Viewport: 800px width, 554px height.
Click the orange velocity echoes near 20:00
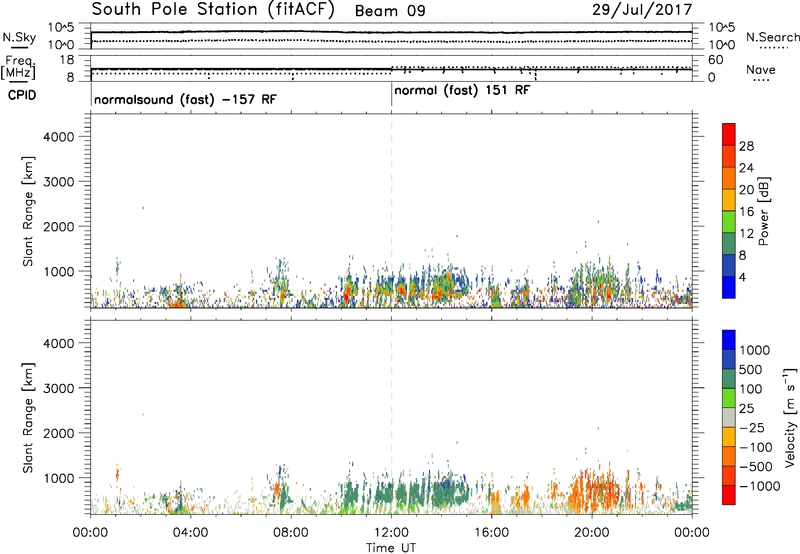tap(594, 490)
